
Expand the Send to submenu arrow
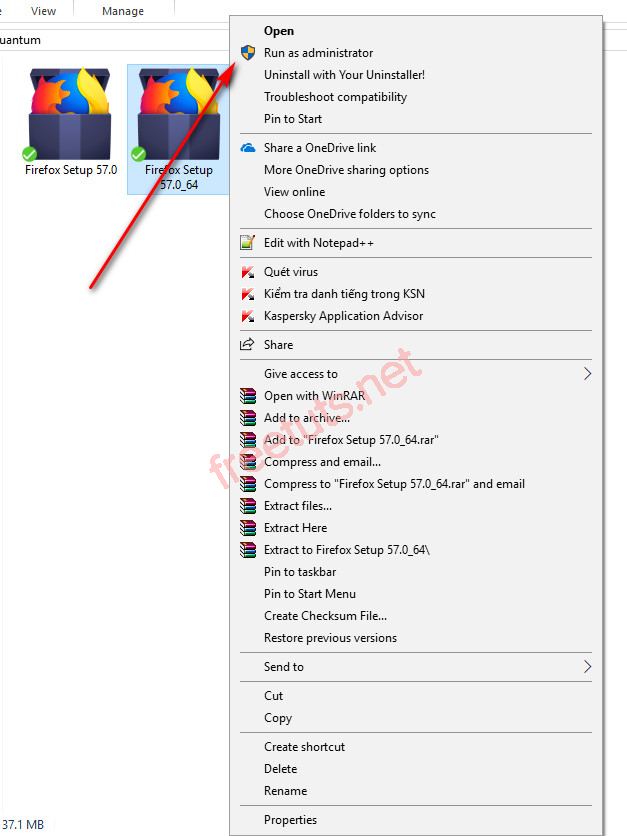(587, 666)
